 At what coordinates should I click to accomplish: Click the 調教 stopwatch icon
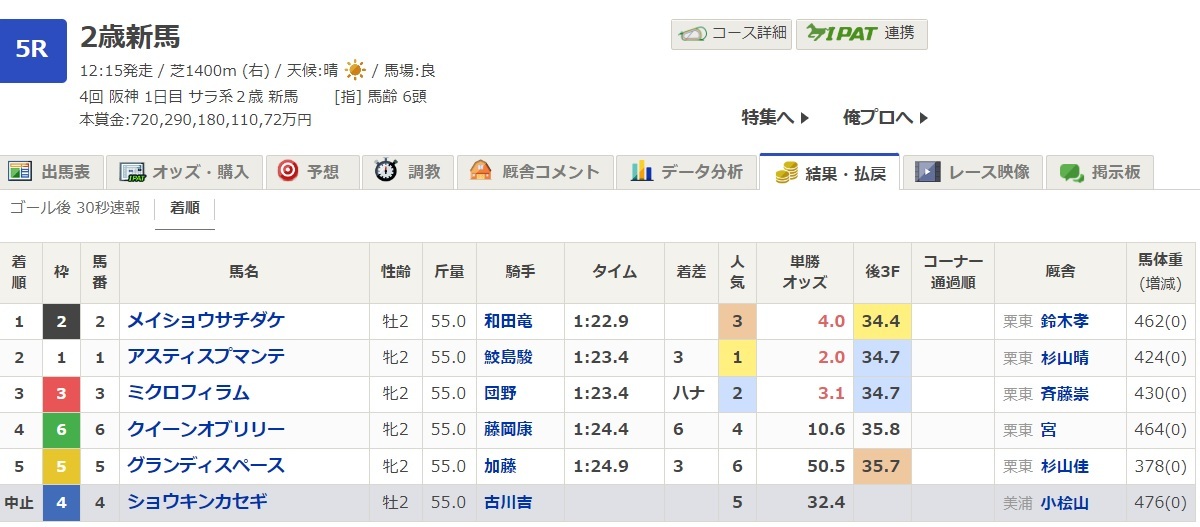coord(386,171)
